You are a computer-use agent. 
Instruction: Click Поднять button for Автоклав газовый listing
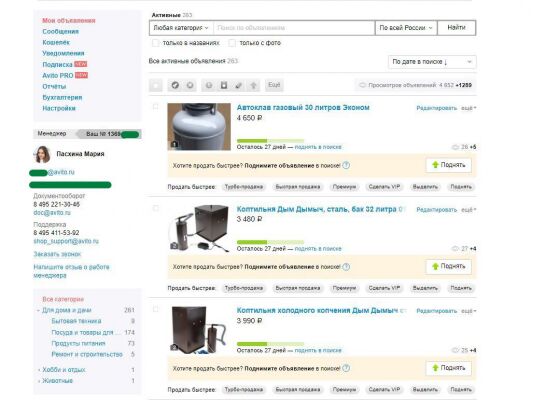448,165
